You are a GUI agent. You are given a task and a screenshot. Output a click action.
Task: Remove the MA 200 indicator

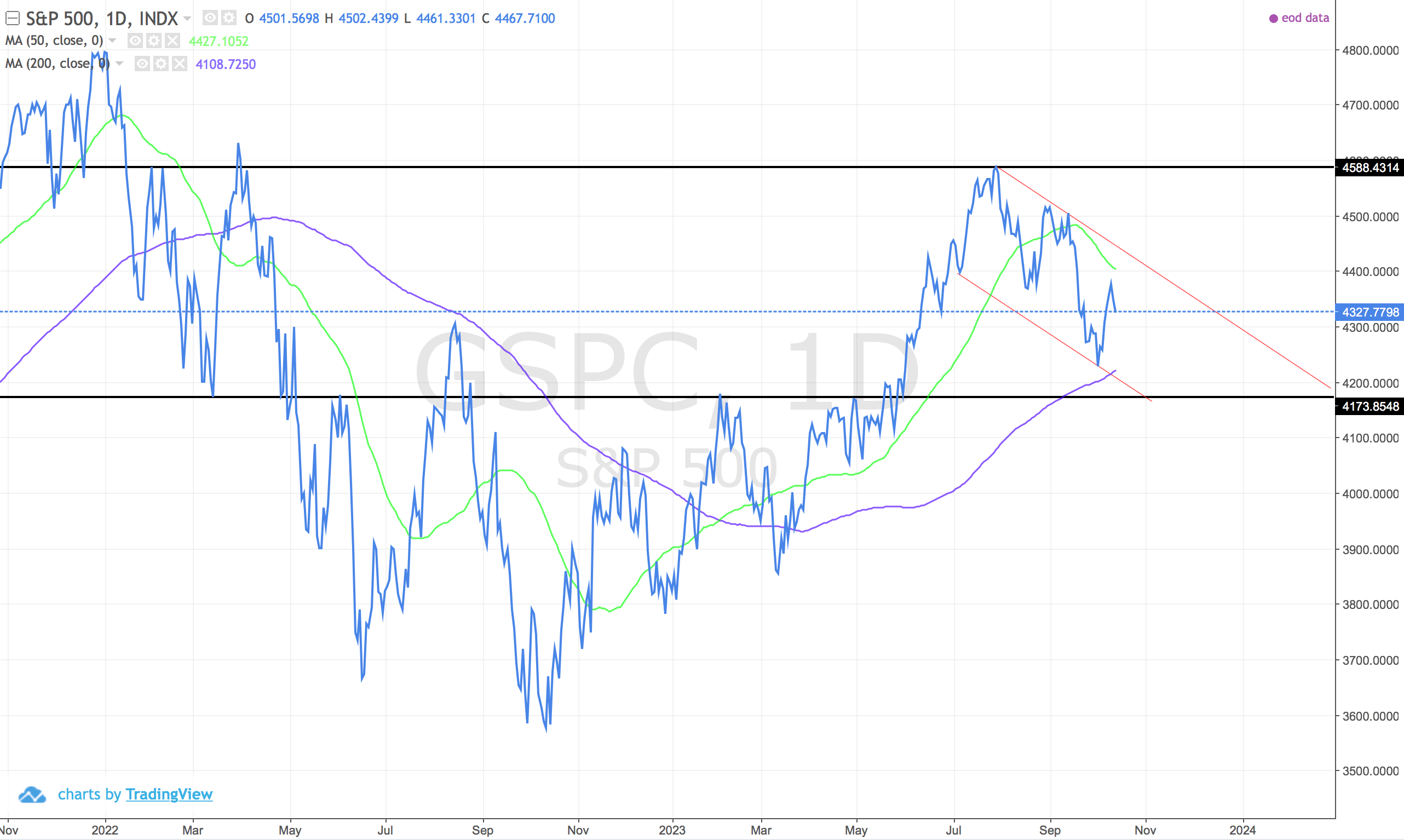click(x=180, y=64)
